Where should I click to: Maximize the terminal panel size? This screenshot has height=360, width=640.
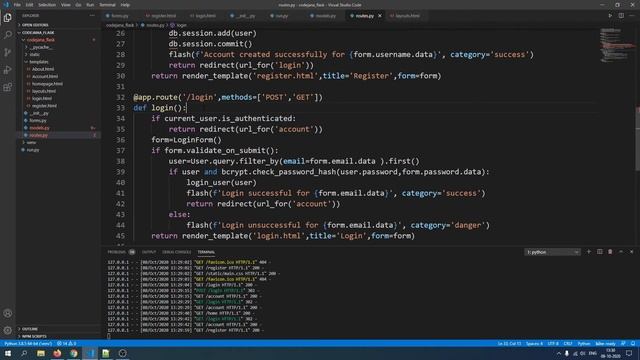point(621,252)
